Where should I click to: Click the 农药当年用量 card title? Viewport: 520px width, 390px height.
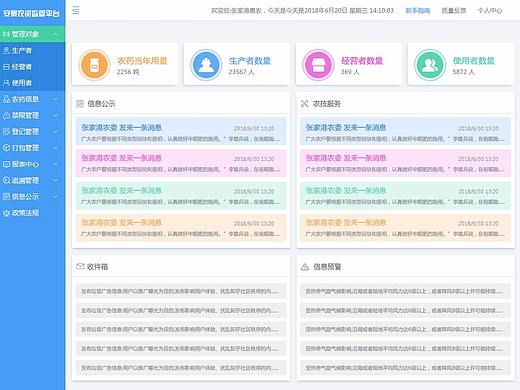(142, 61)
